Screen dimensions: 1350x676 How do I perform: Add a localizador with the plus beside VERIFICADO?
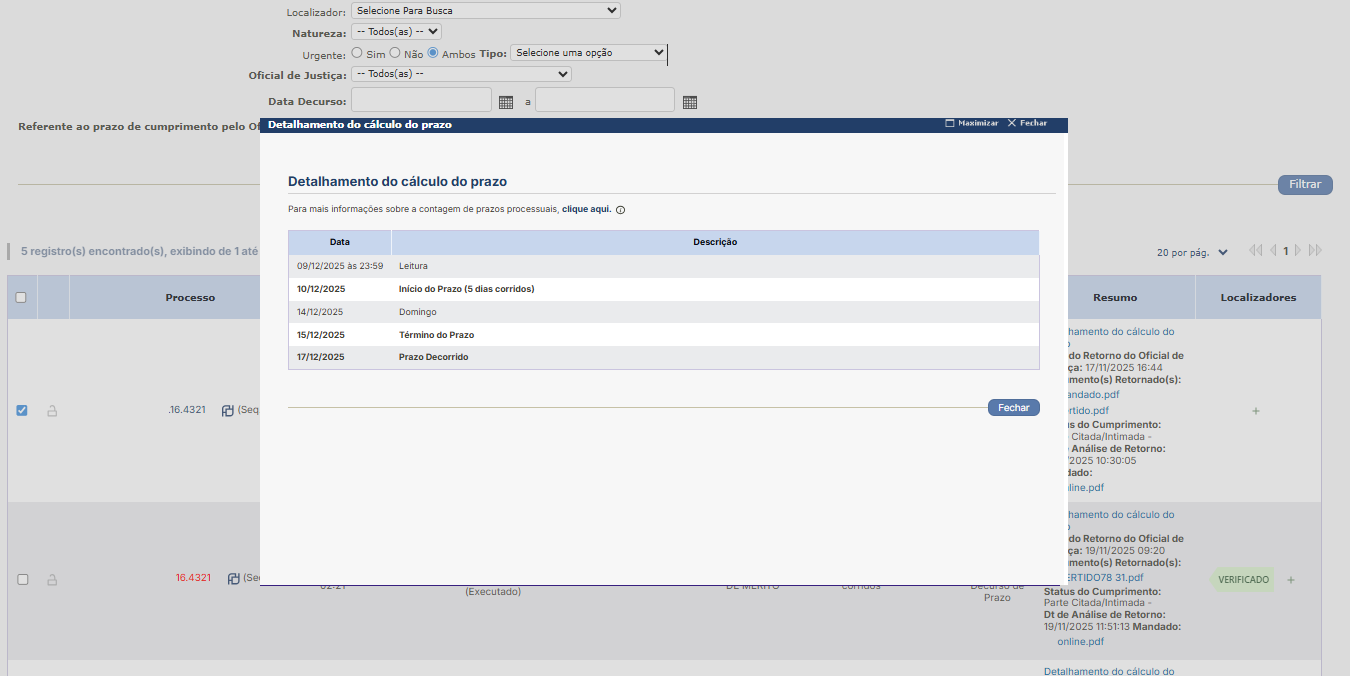point(1290,580)
